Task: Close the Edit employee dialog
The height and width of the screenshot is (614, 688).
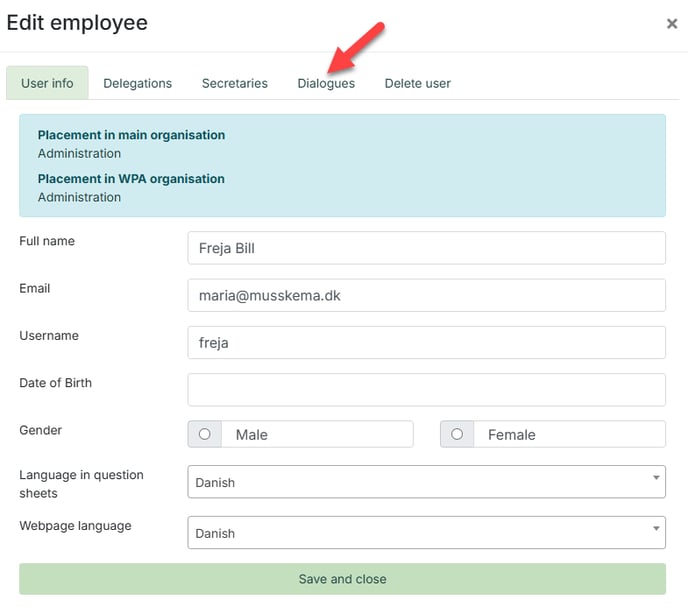Action: (x=671, y=24)
